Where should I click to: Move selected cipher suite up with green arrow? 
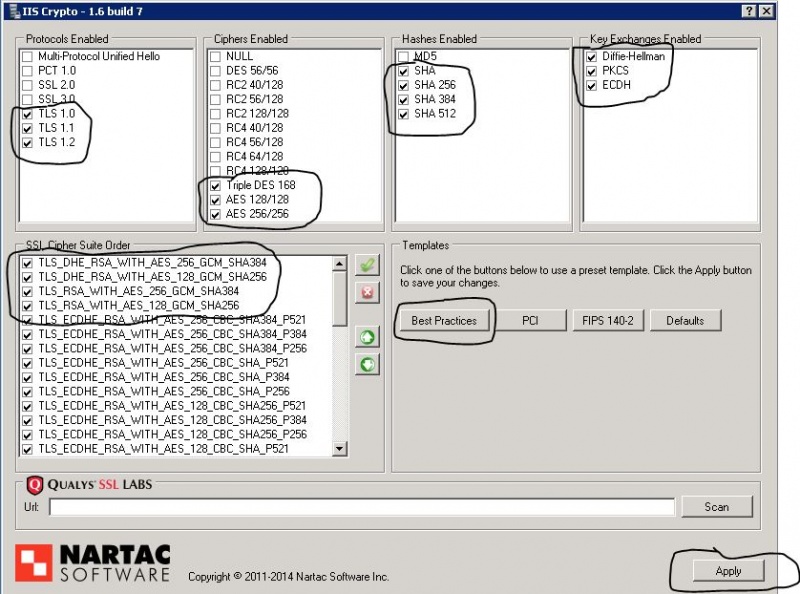pyautogui.click(x=367, y=337)
